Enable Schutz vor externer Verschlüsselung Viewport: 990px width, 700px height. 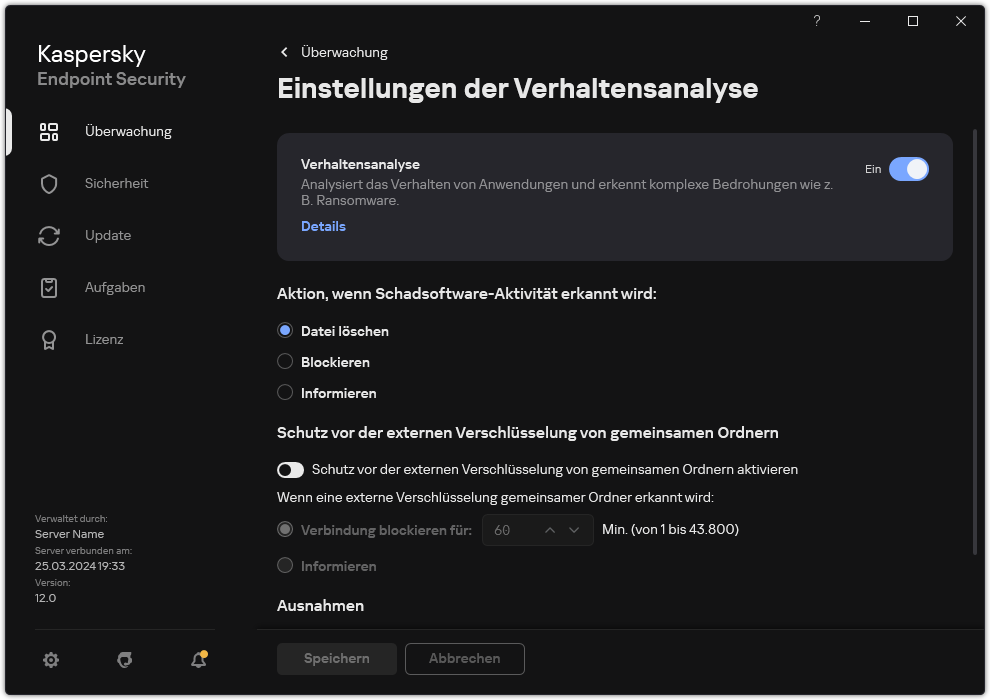pos(290,470)
